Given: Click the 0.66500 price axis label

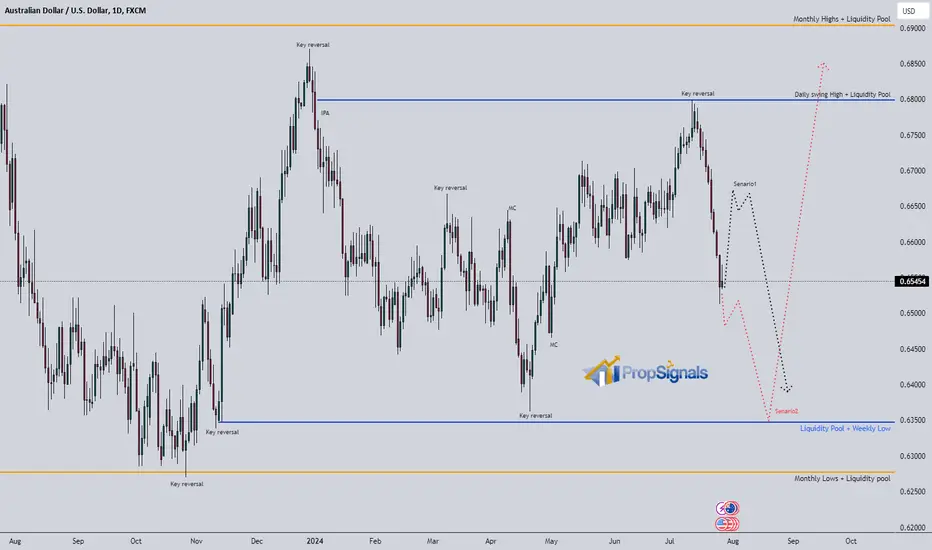Looking at the screenshot, I should pos(912,206).
